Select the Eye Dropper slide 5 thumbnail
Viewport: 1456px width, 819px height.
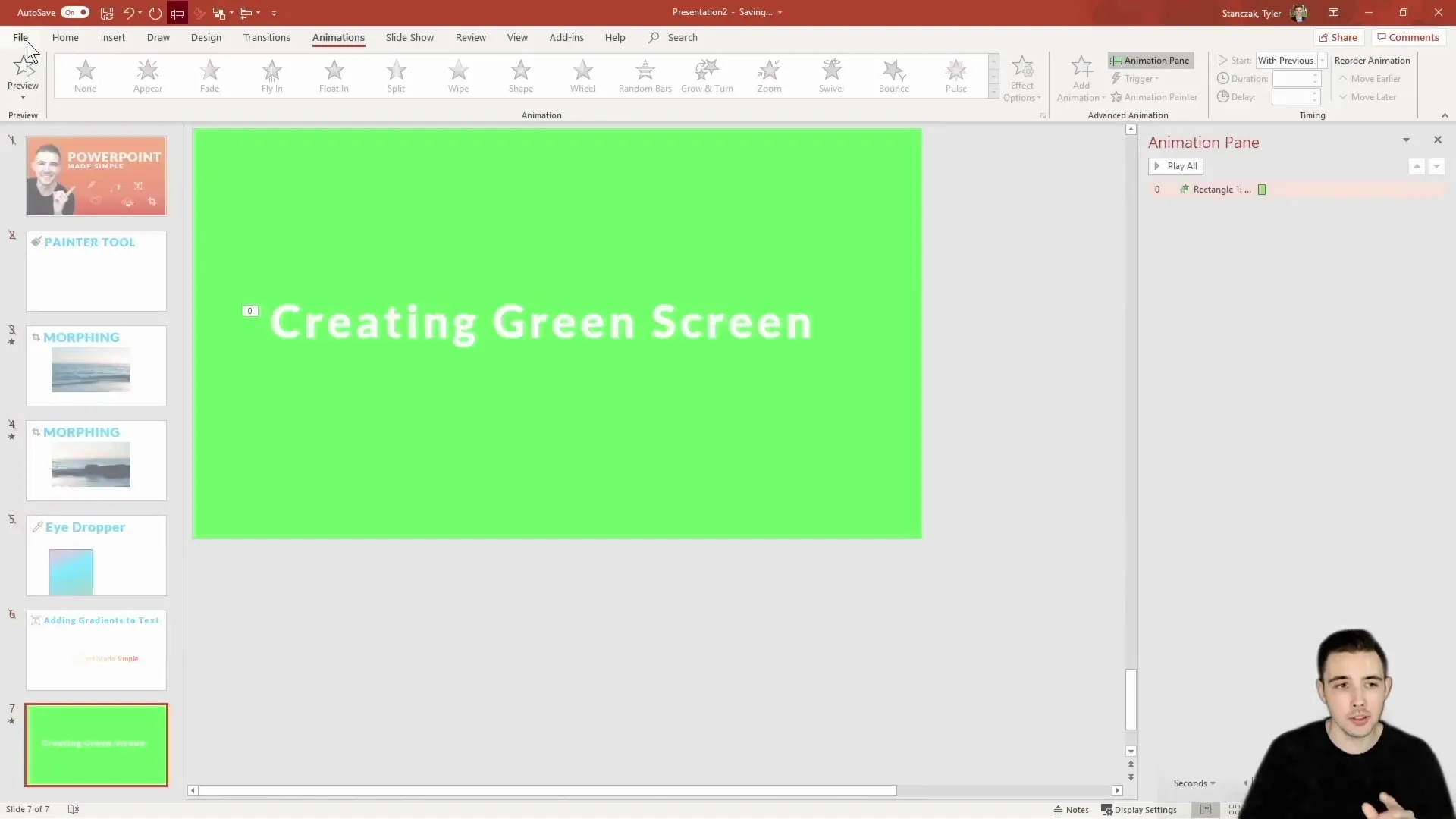96,555
